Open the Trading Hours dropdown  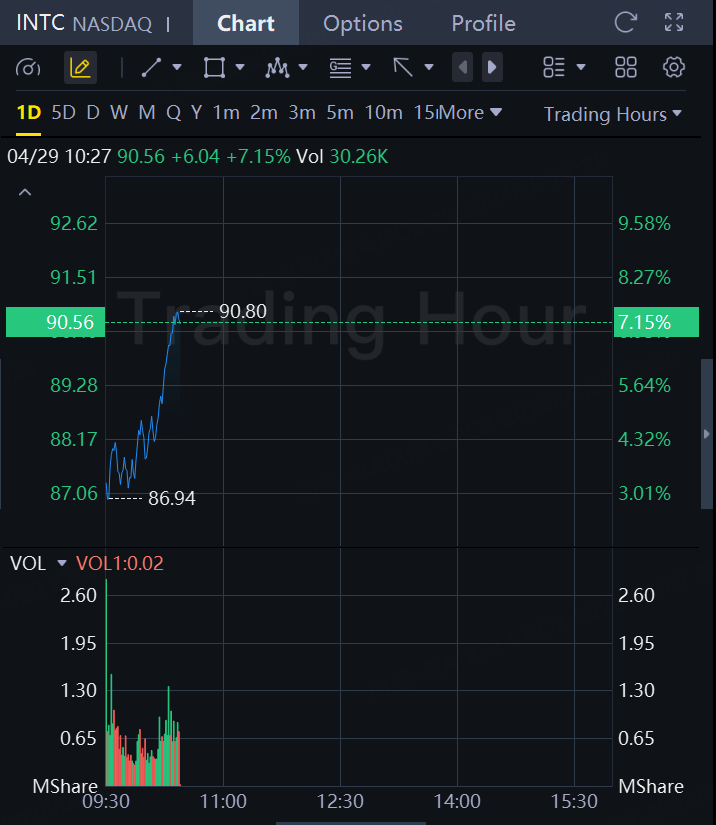tap(612, 114)
